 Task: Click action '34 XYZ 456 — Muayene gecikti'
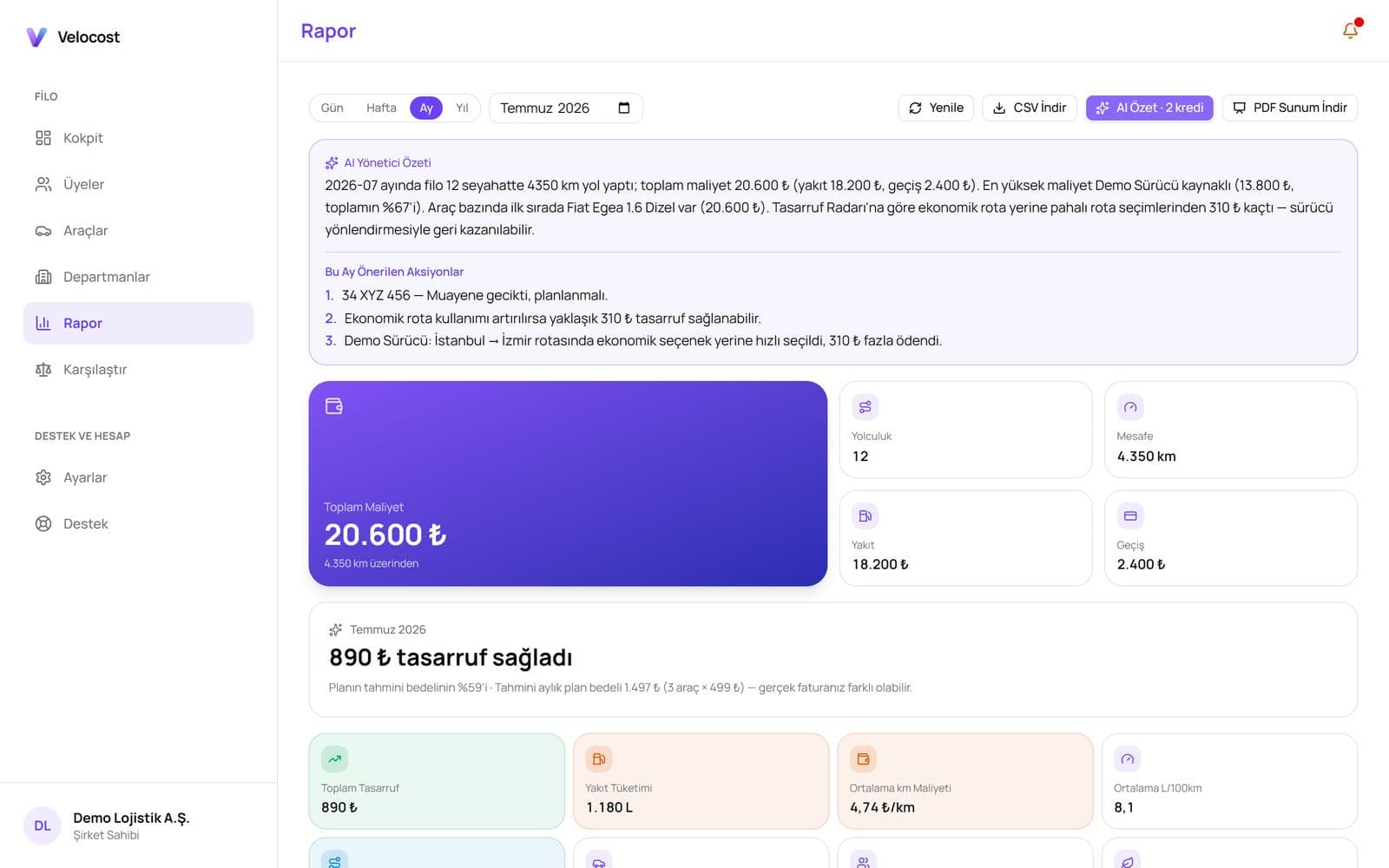coord(475,295)
